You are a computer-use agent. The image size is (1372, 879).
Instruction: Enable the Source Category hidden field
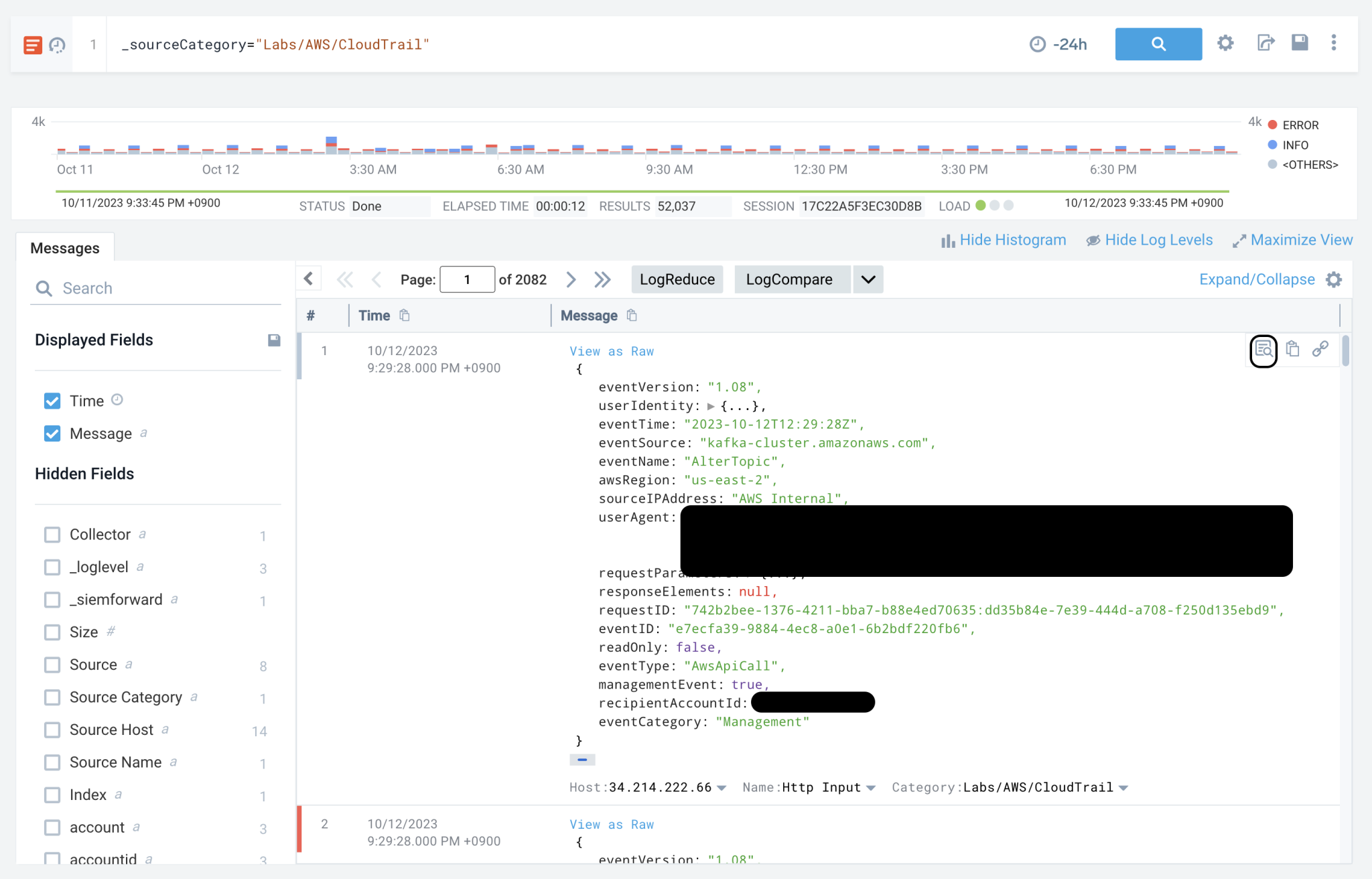point(52,697)
